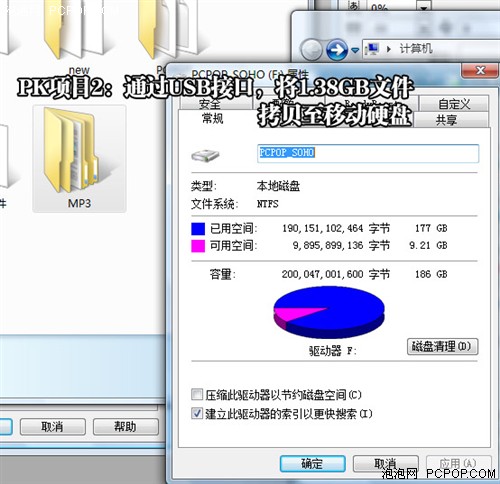Click the back arrow in Computer window
Screen dimensions: 500x484
coord(311,50)
